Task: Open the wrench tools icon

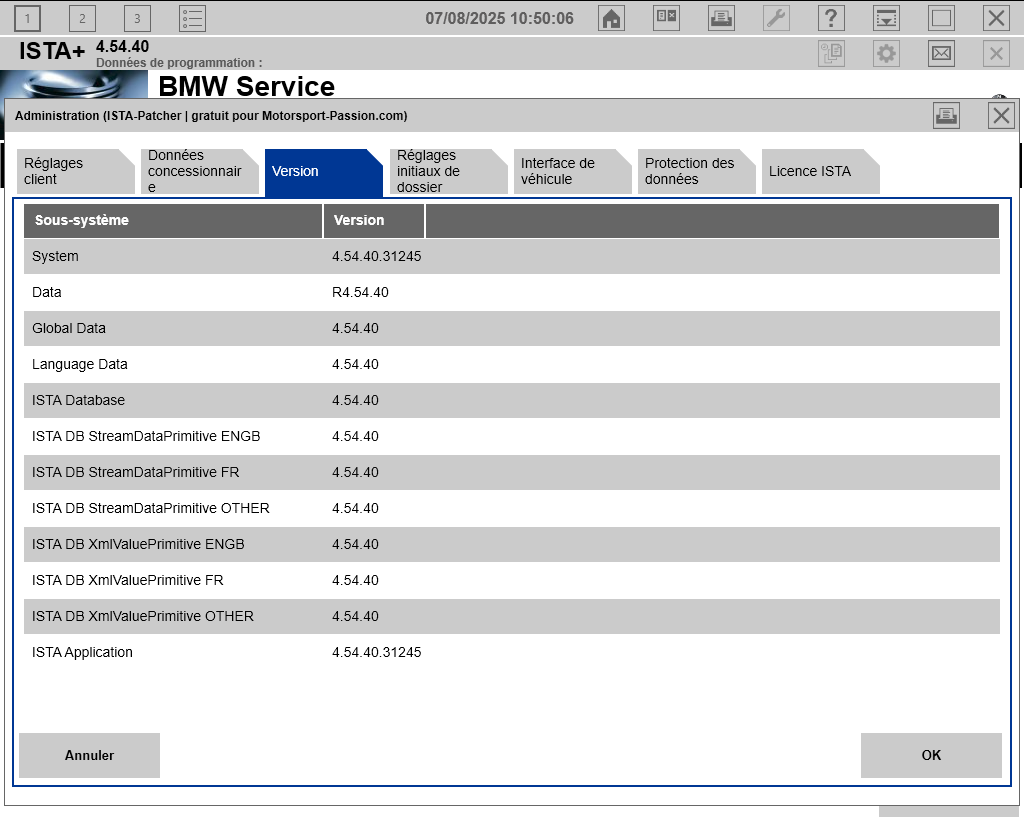Action: point(776,18)
